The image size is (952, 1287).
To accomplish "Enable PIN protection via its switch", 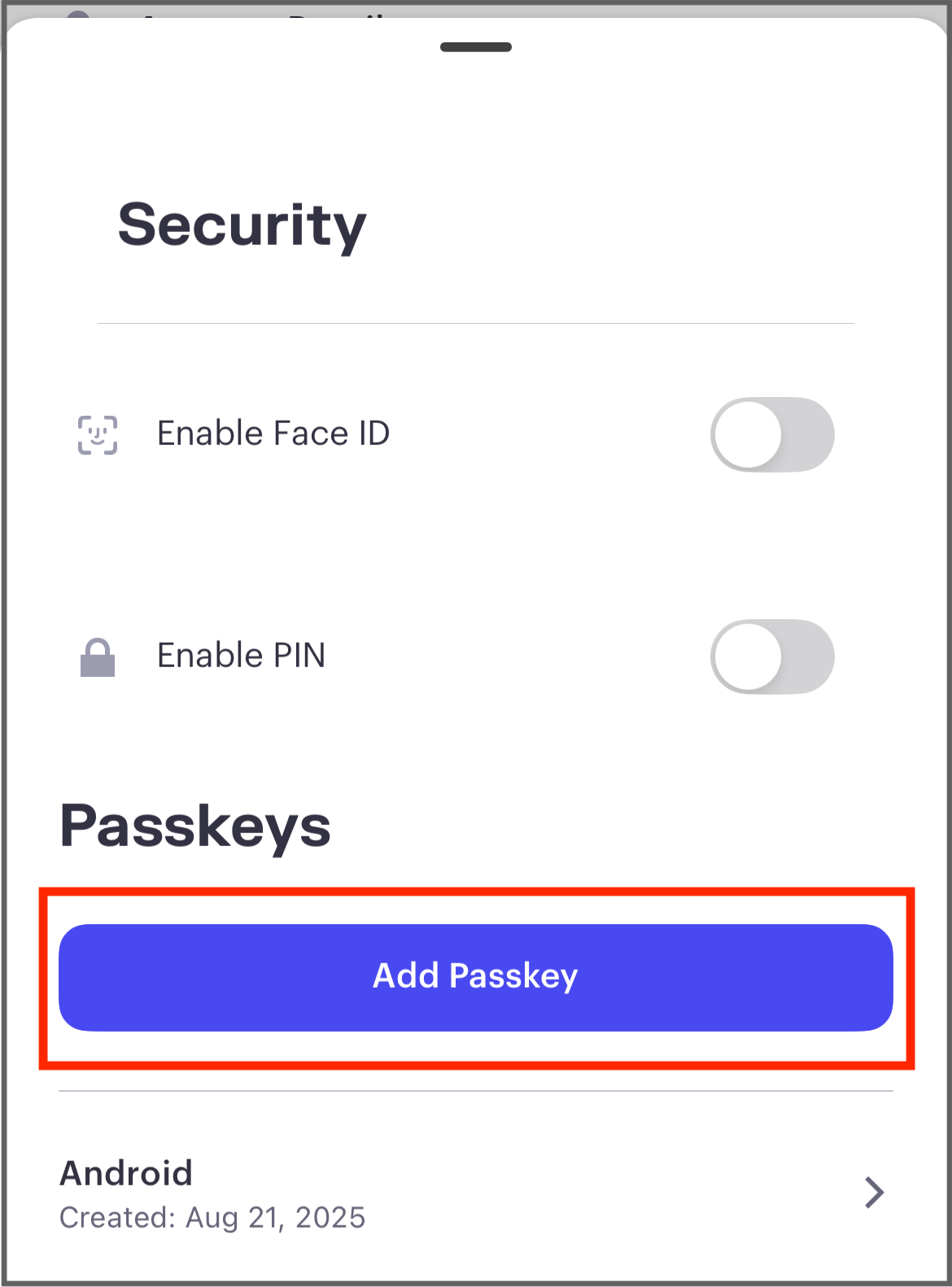I will pos(772,657).
